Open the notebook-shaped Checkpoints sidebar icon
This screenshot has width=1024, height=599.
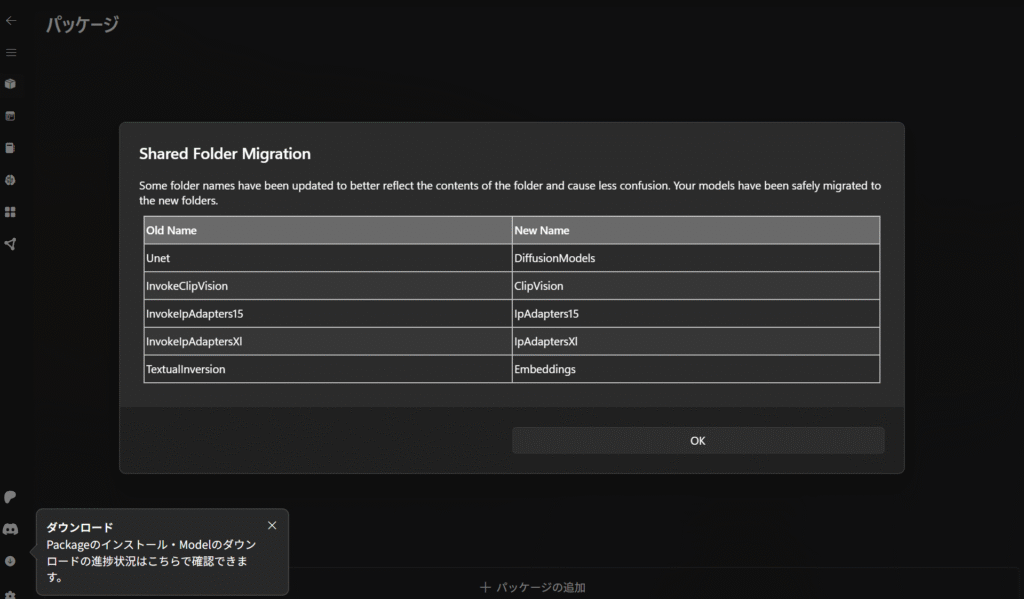click(x=11, y=148)
